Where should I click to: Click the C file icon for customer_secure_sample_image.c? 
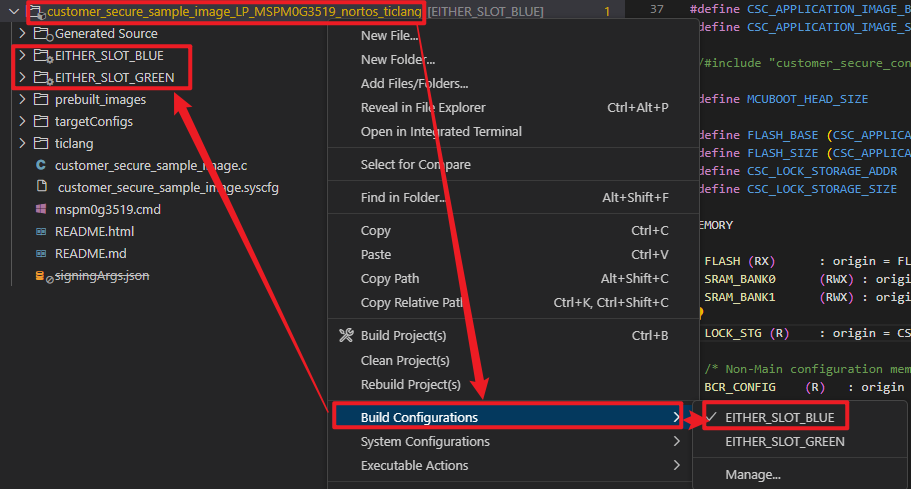pos(41,165)
